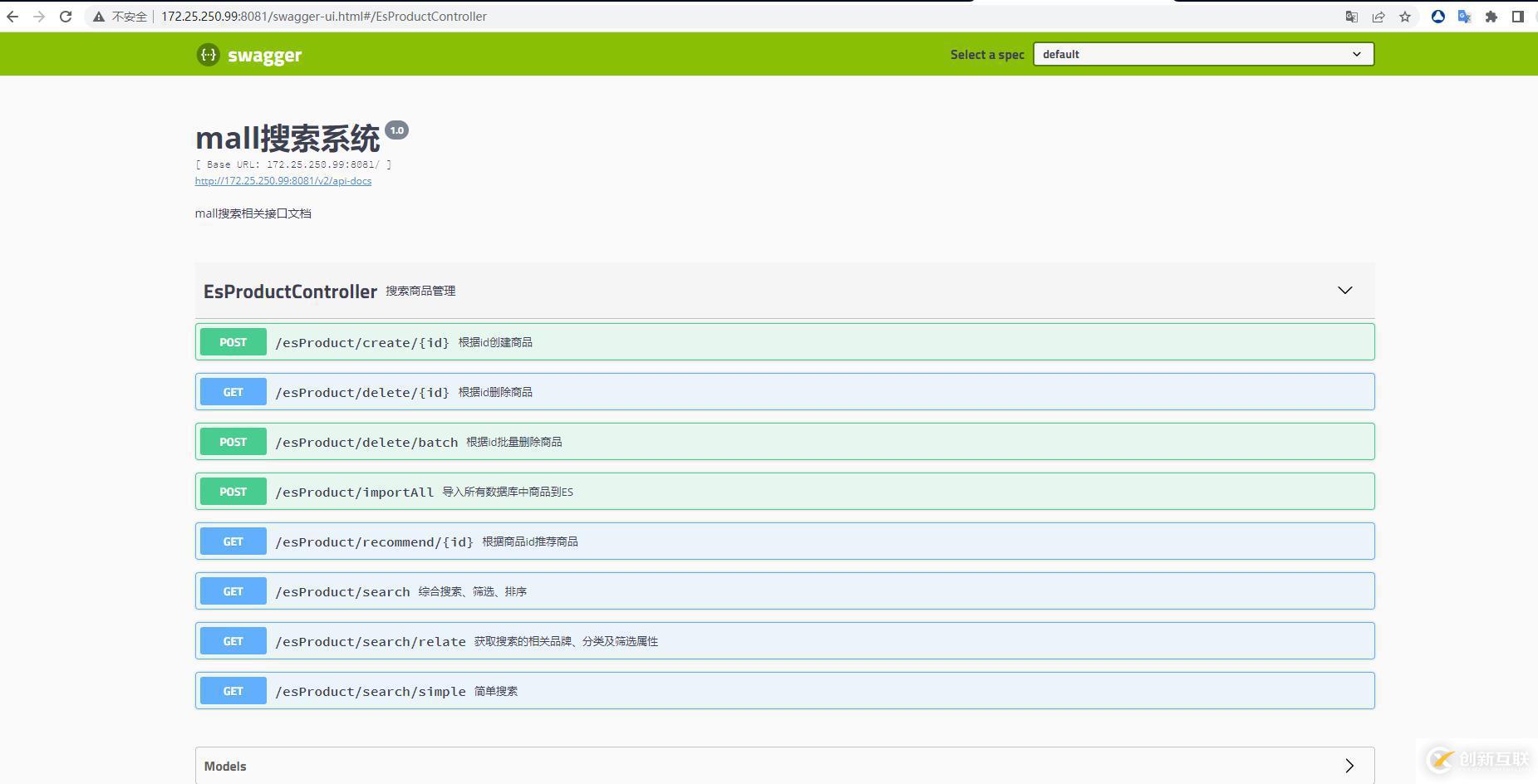Click GET badge for /esProduct/recommend/{id}
The width and height of the screenshot is (1538, 784).
pos(233,541)
